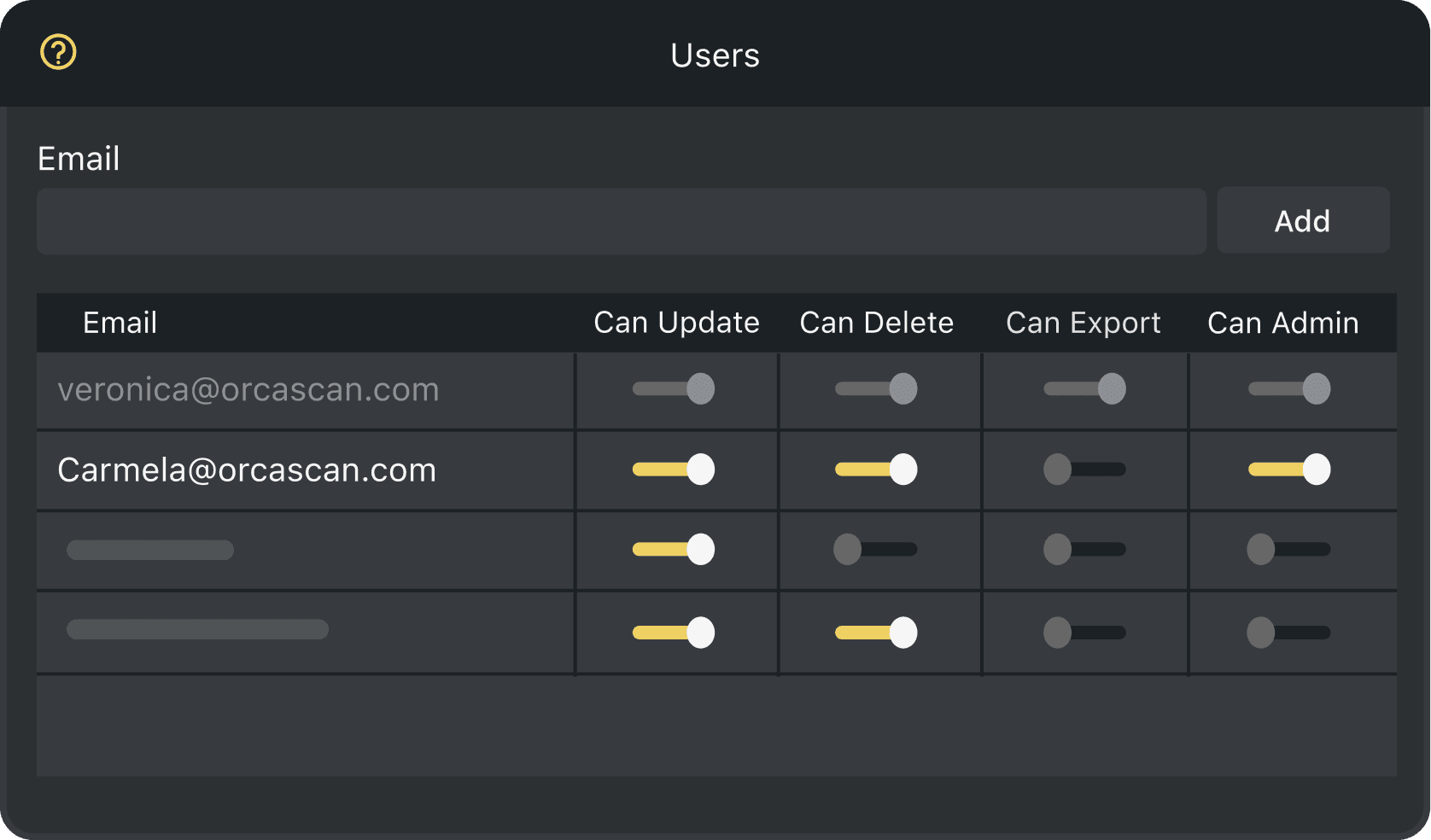This screenshot has width=1431, height=840.
Task: Focus the Email input field
Action: point(621,222)
